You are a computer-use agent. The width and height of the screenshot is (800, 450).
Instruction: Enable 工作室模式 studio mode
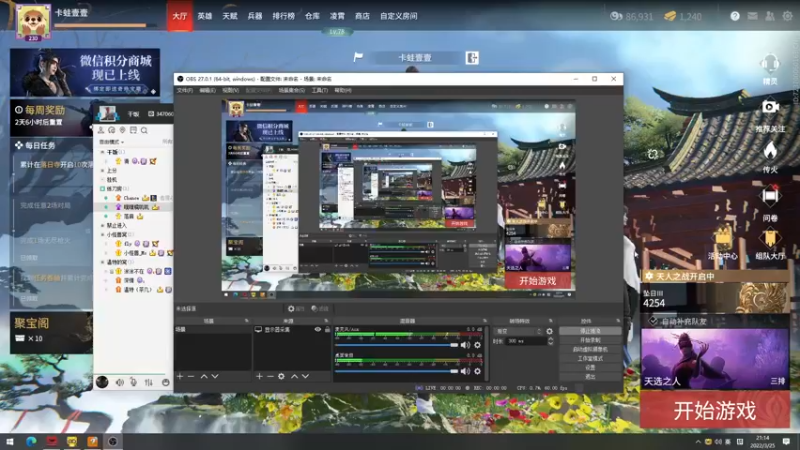click(590, 359)
